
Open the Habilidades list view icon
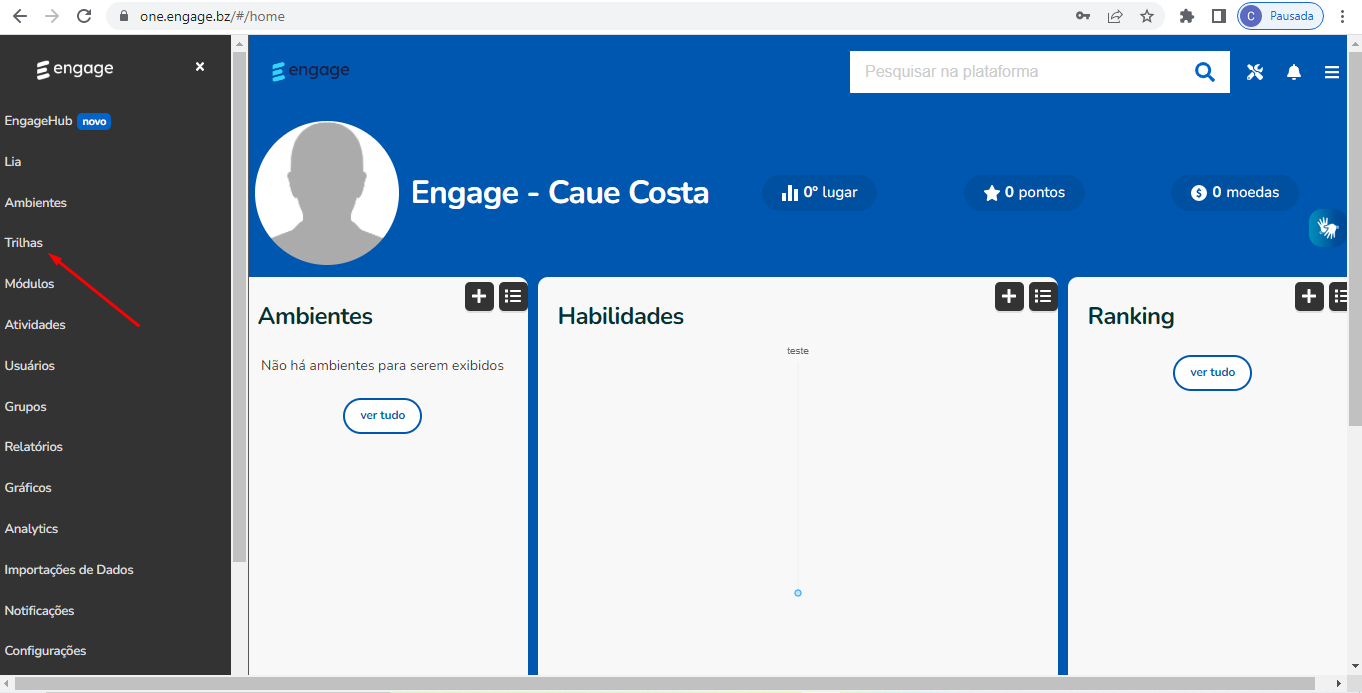click(1043, 296)
